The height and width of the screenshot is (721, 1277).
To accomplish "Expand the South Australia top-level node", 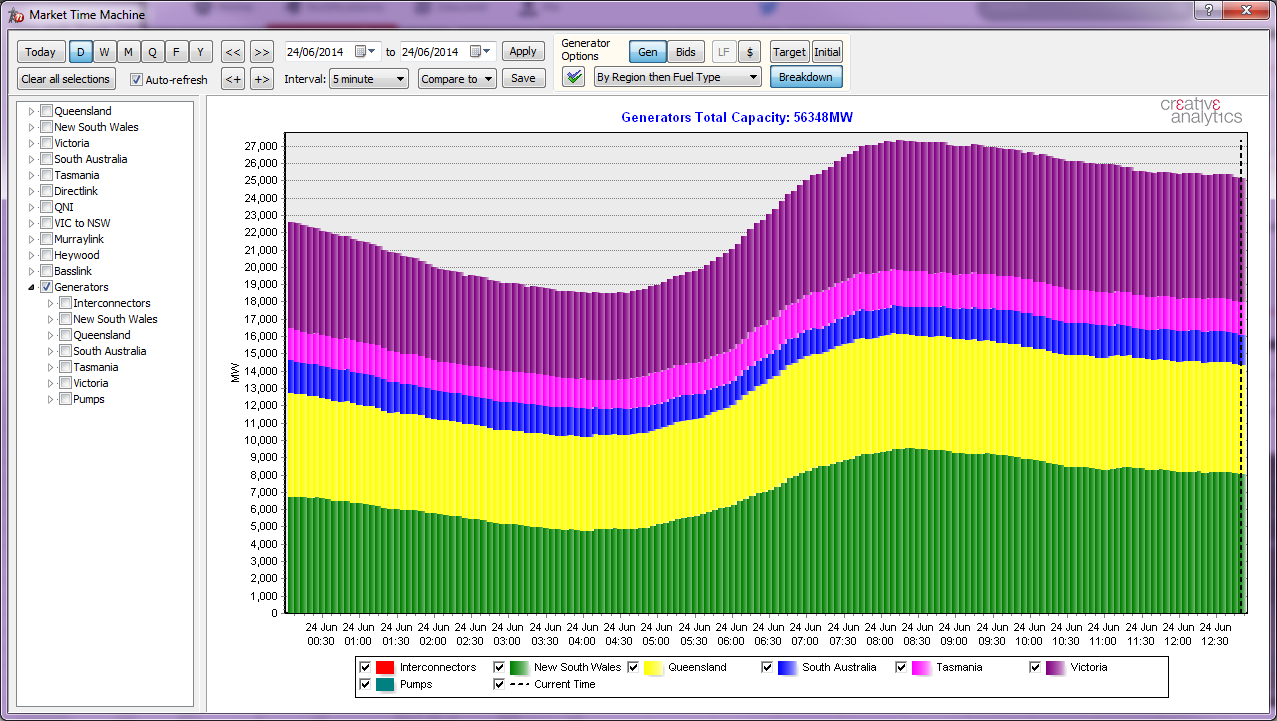I will click(x=31, y=159).
